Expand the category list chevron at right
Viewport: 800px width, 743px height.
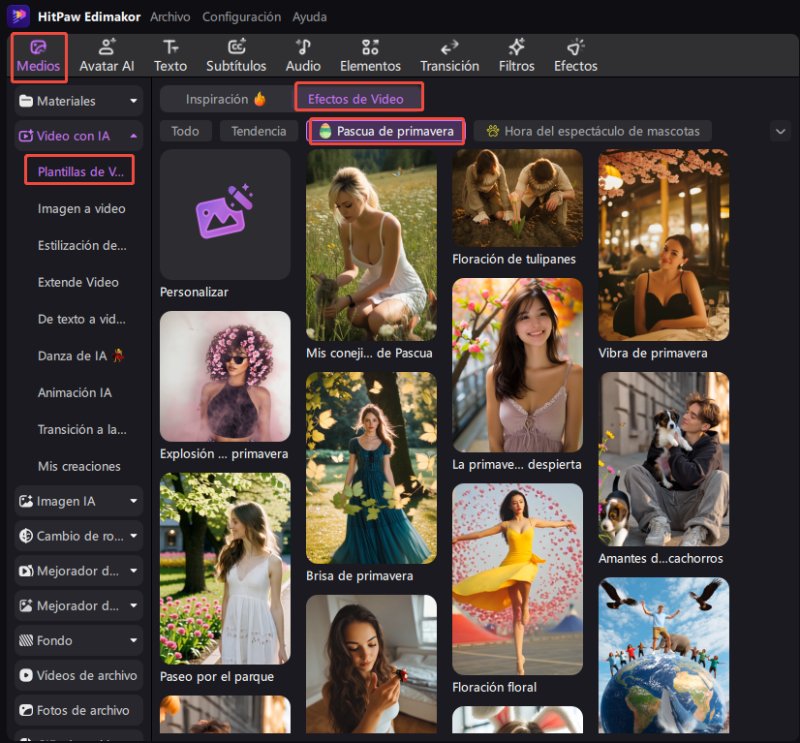tap(780, 131)
